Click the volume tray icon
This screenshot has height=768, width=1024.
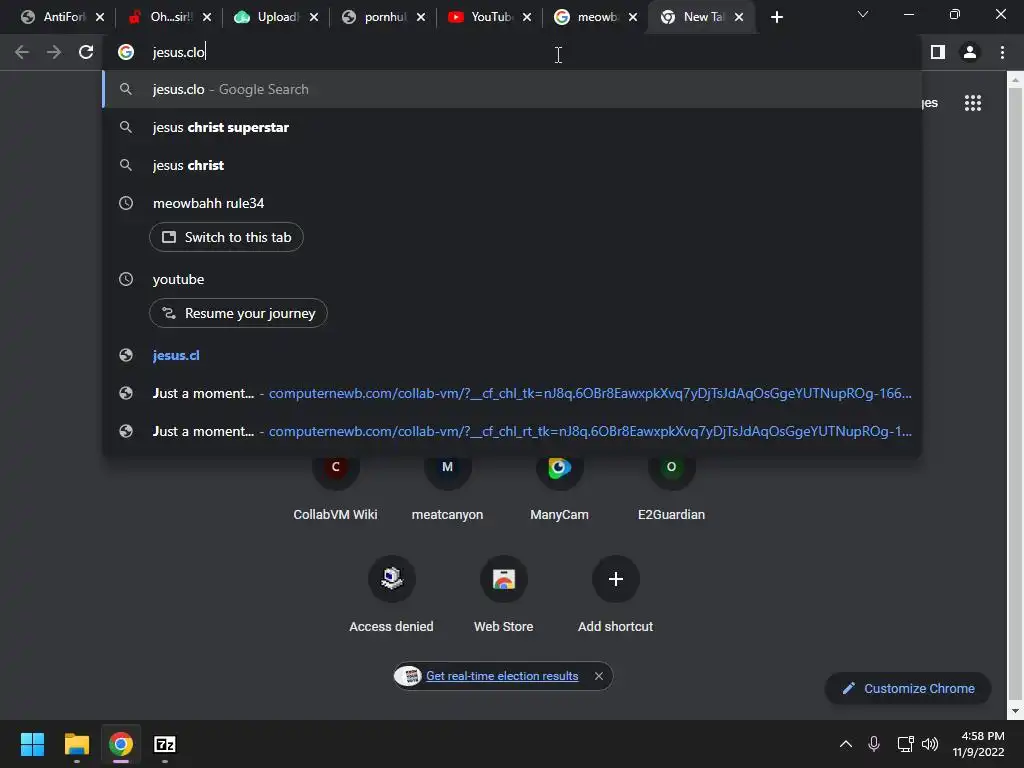click(x=930, y=744)
